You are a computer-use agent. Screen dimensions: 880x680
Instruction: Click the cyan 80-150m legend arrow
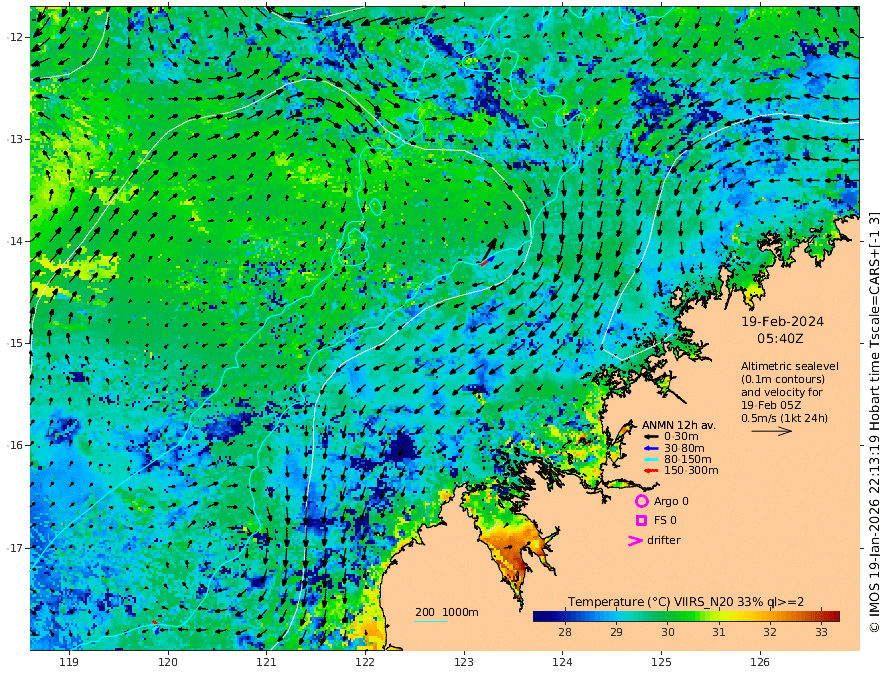pos(650,460)
